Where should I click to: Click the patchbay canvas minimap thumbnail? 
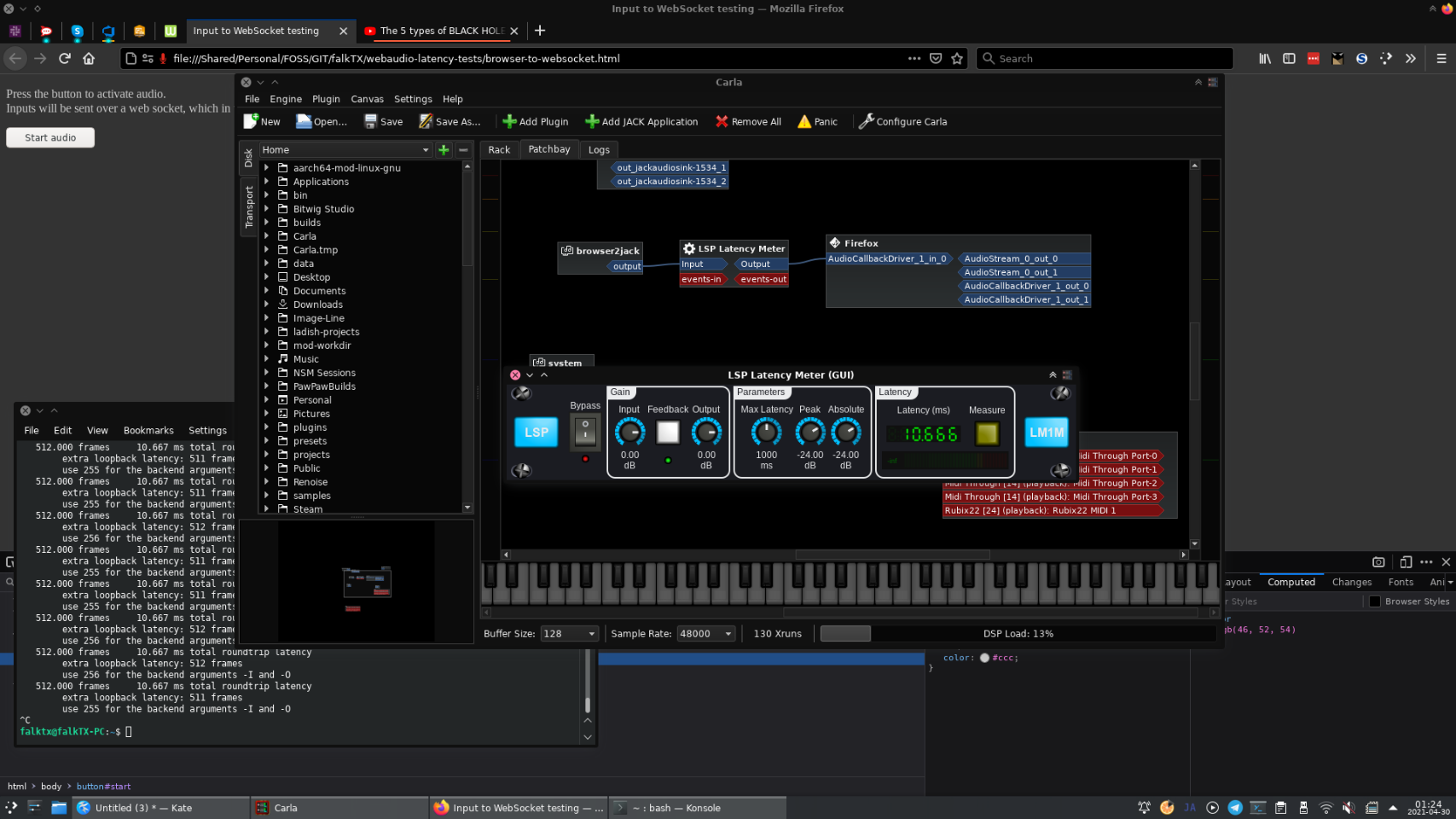point(357,581)
